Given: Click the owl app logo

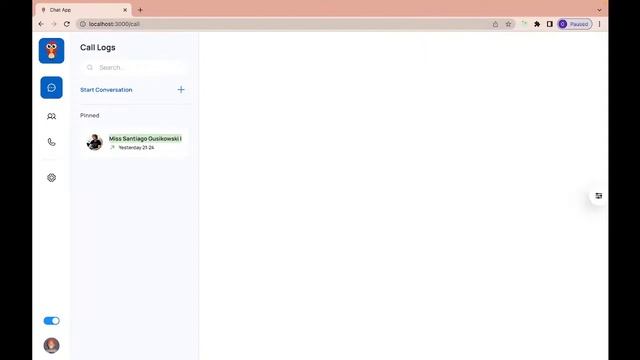Looking at the screenshot, I should 51,51.
